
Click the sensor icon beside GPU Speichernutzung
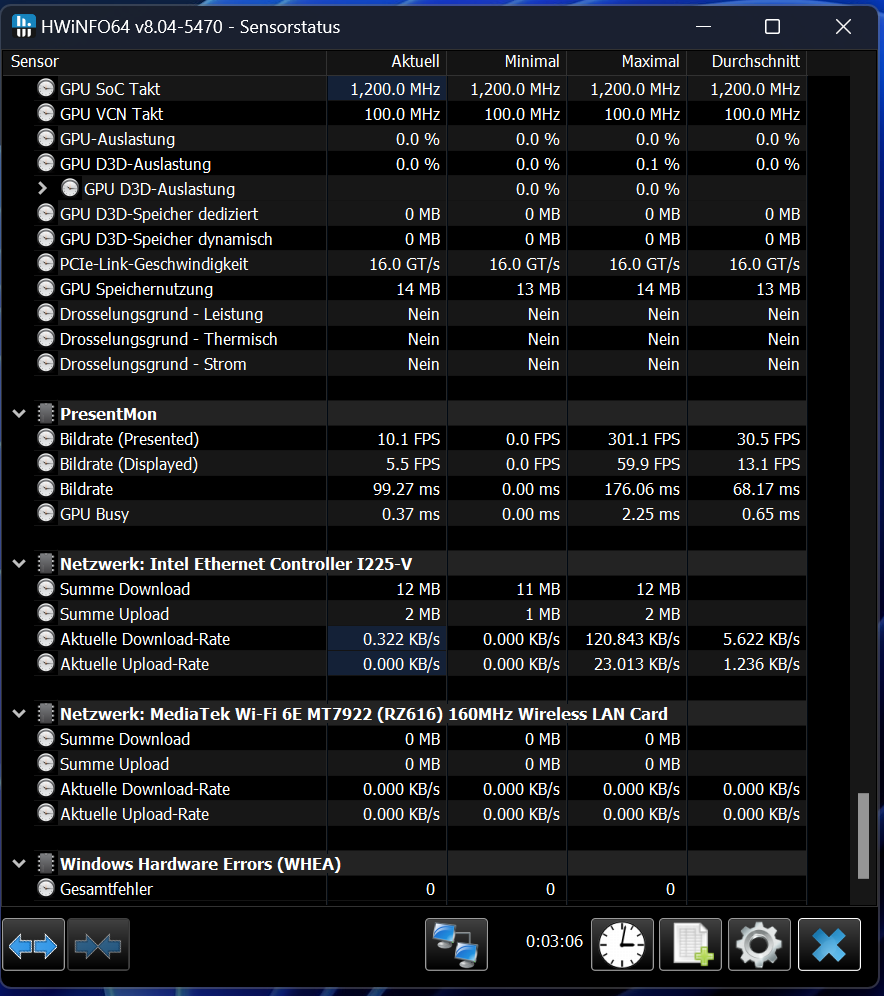[46, 288]
